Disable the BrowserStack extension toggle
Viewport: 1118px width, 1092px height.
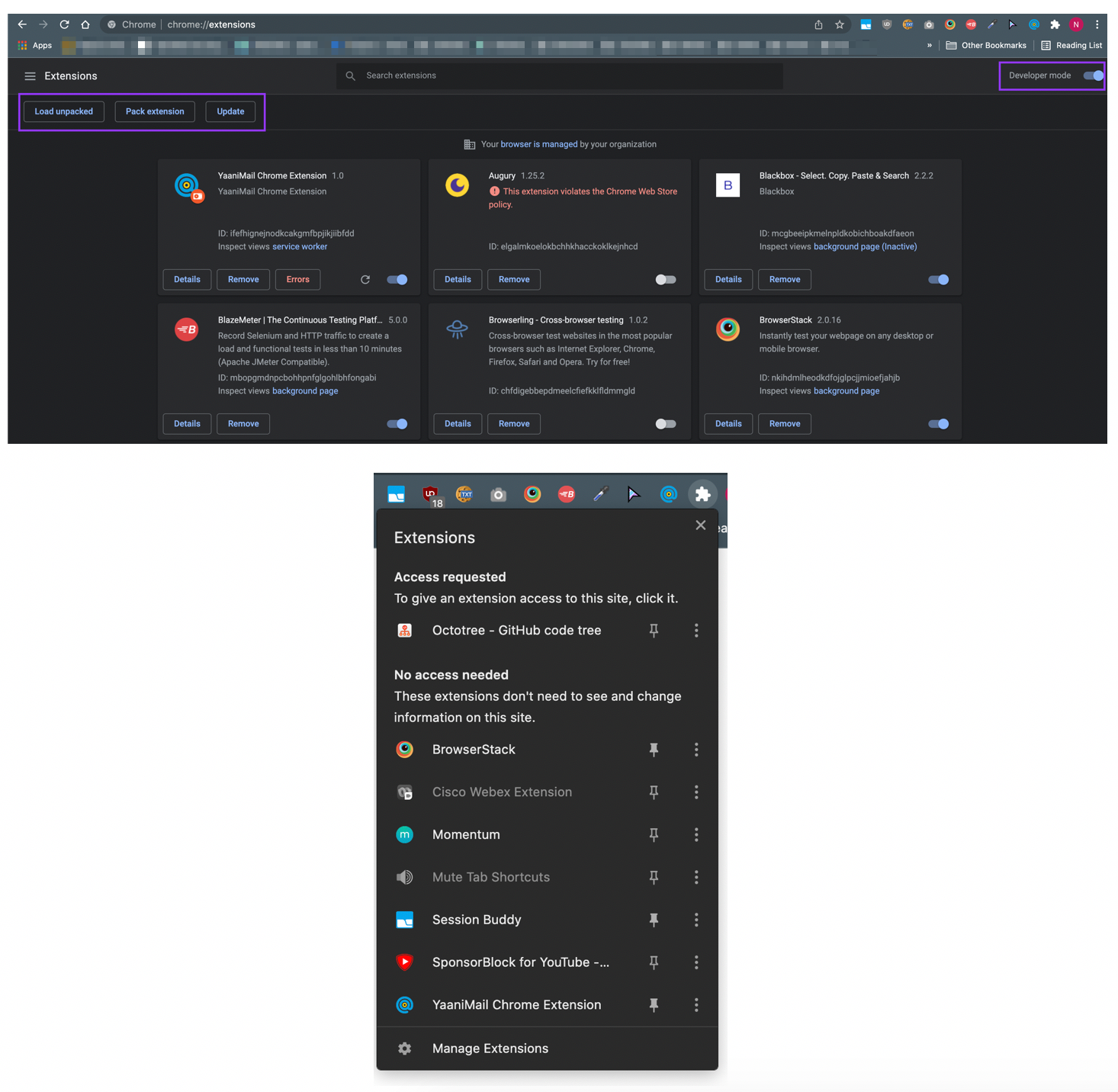939,424
